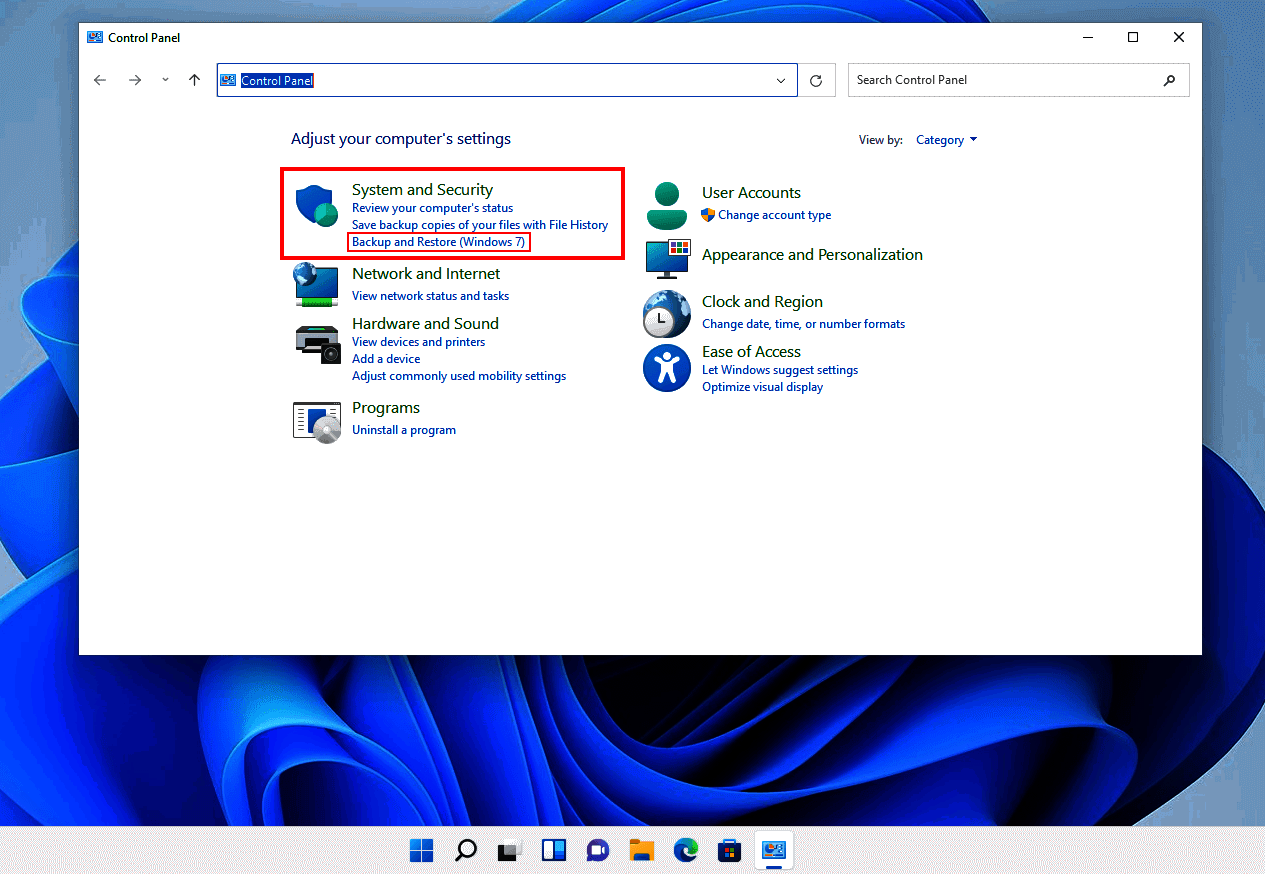
Task: Click the Hardware and Sound printer icon
Action: click(x=316, y=342)
